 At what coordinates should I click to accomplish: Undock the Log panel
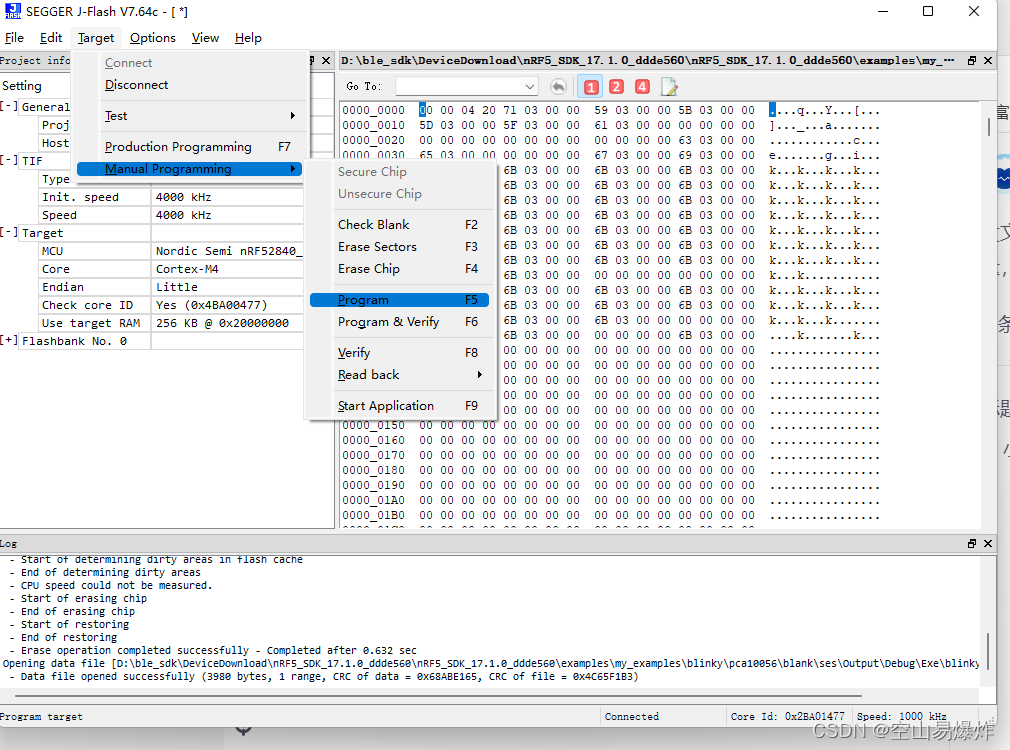point(972,544)
